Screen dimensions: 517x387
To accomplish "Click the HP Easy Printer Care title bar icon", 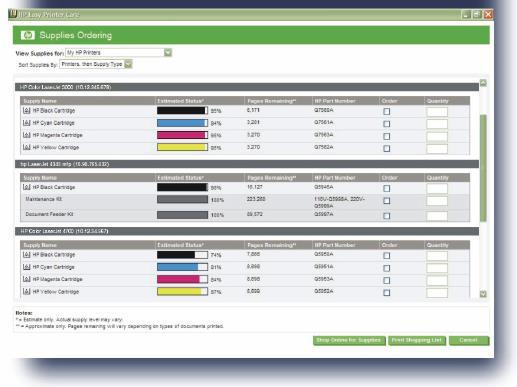I will tap(13, 14).
